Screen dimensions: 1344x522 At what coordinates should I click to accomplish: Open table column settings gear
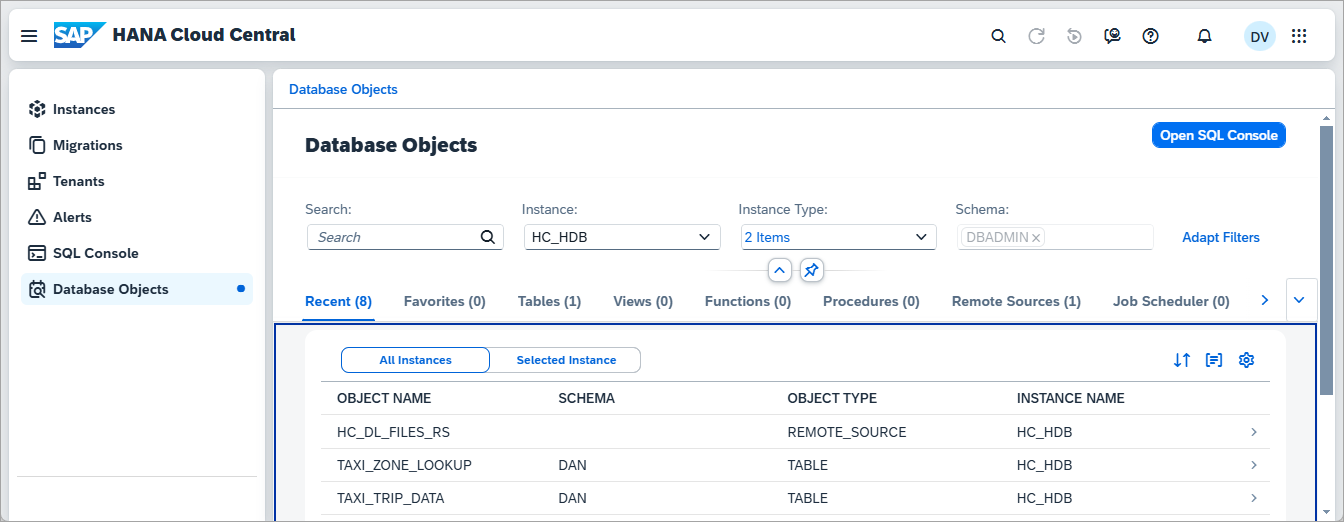1246,360
